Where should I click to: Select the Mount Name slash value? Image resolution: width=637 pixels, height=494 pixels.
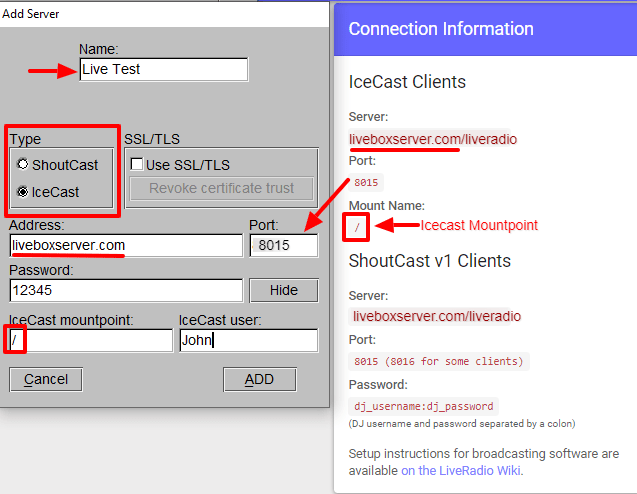(357, 227)
